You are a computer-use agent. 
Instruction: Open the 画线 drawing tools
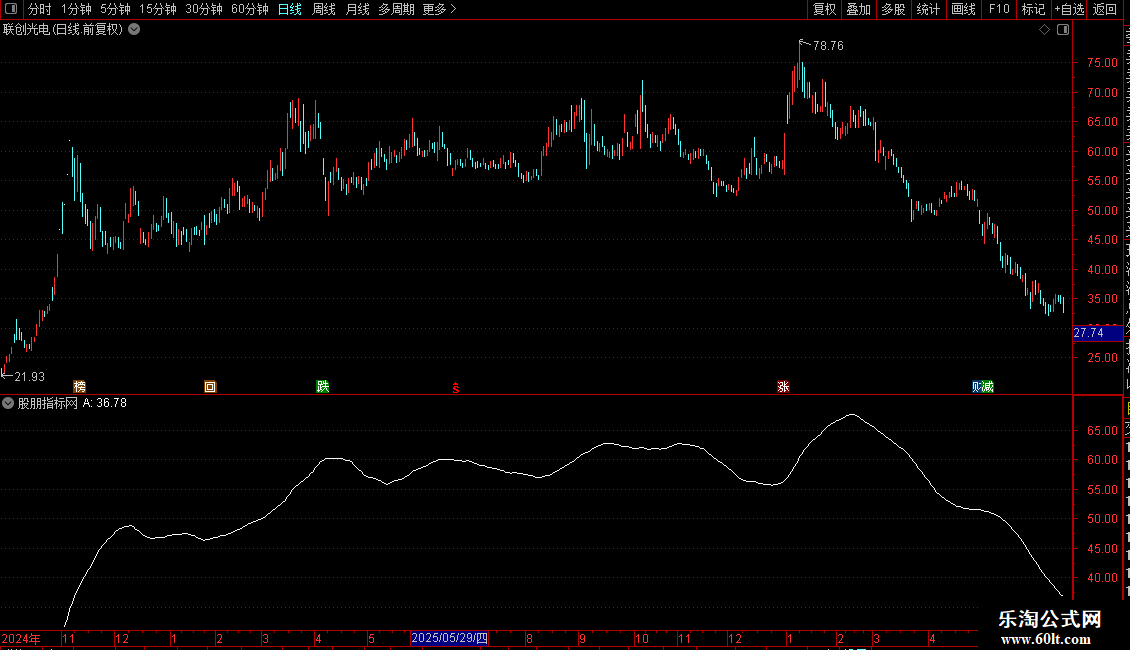tap(963, 9)
